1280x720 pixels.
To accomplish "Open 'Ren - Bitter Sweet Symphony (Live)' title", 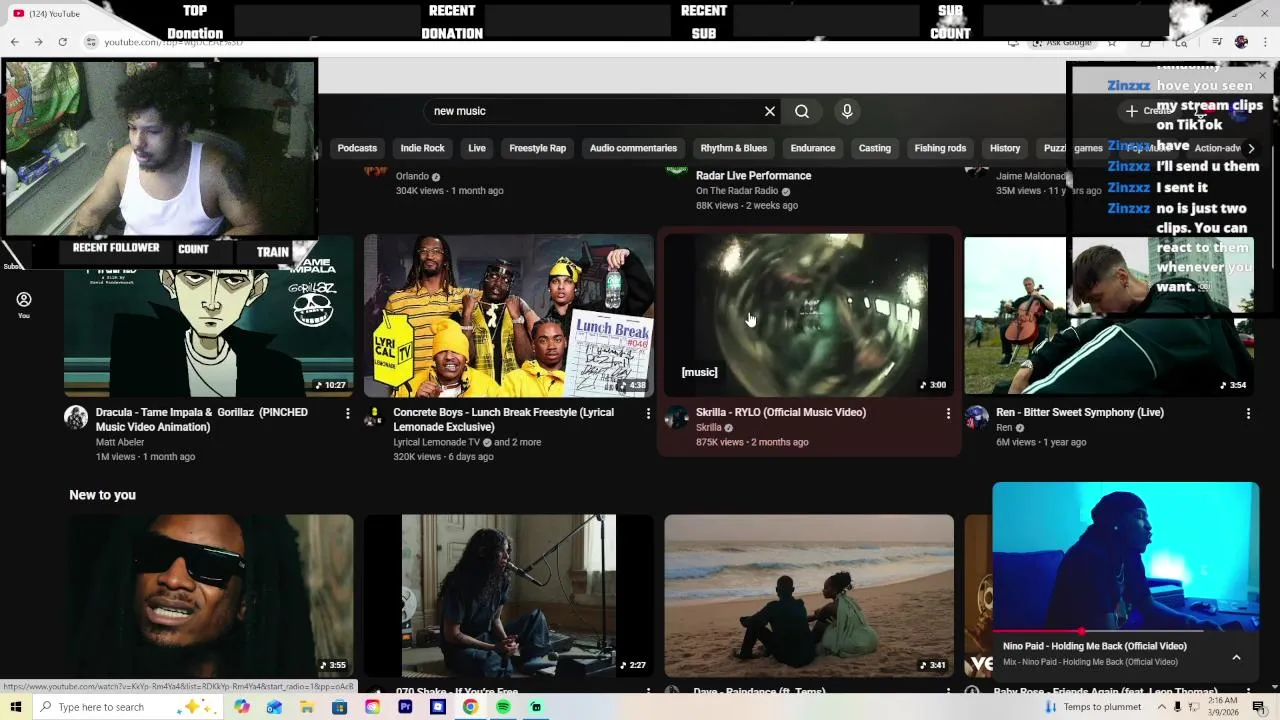I will coord(1080,412).
